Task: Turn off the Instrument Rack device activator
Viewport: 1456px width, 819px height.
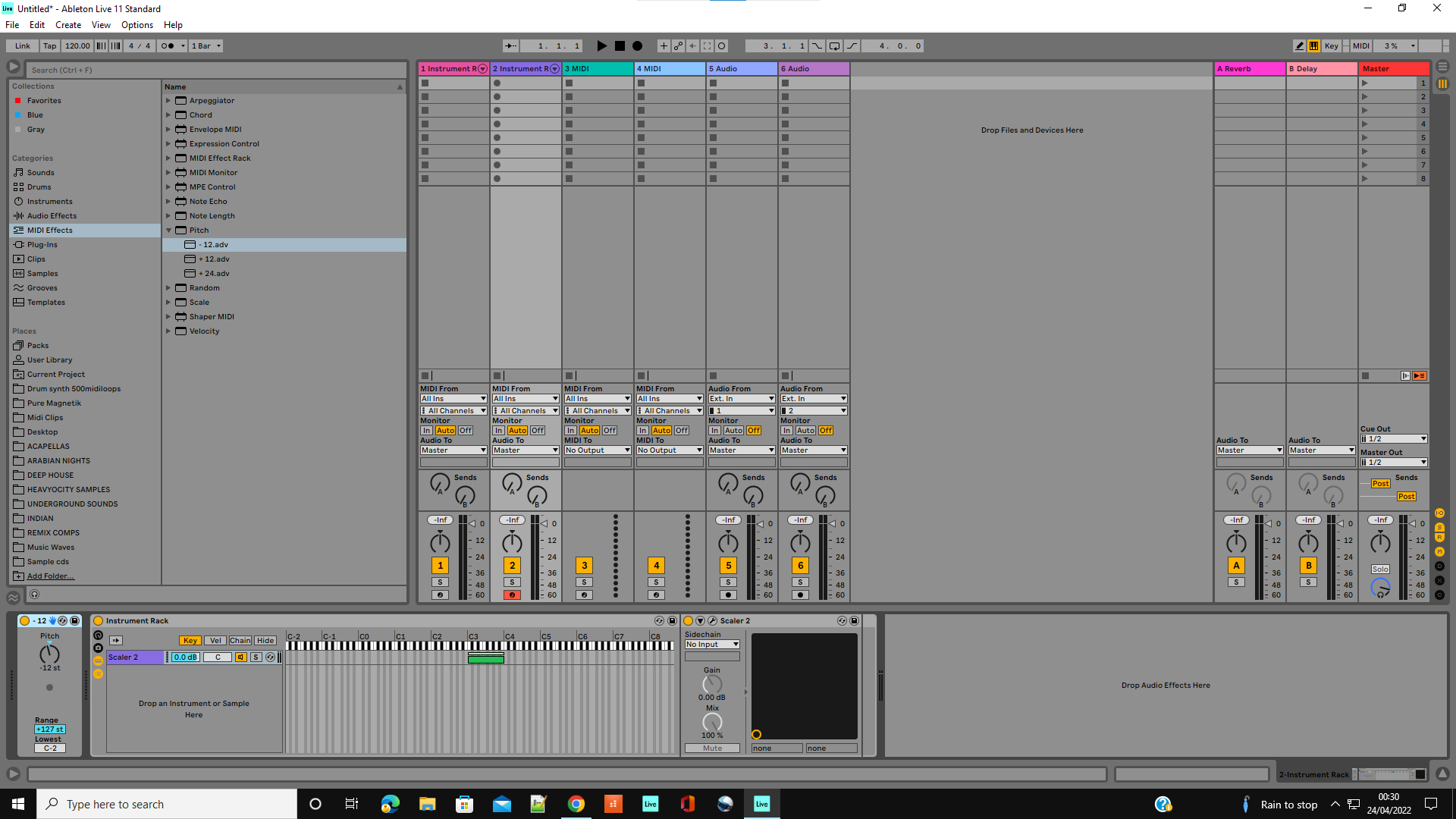Action: [98, 621]
